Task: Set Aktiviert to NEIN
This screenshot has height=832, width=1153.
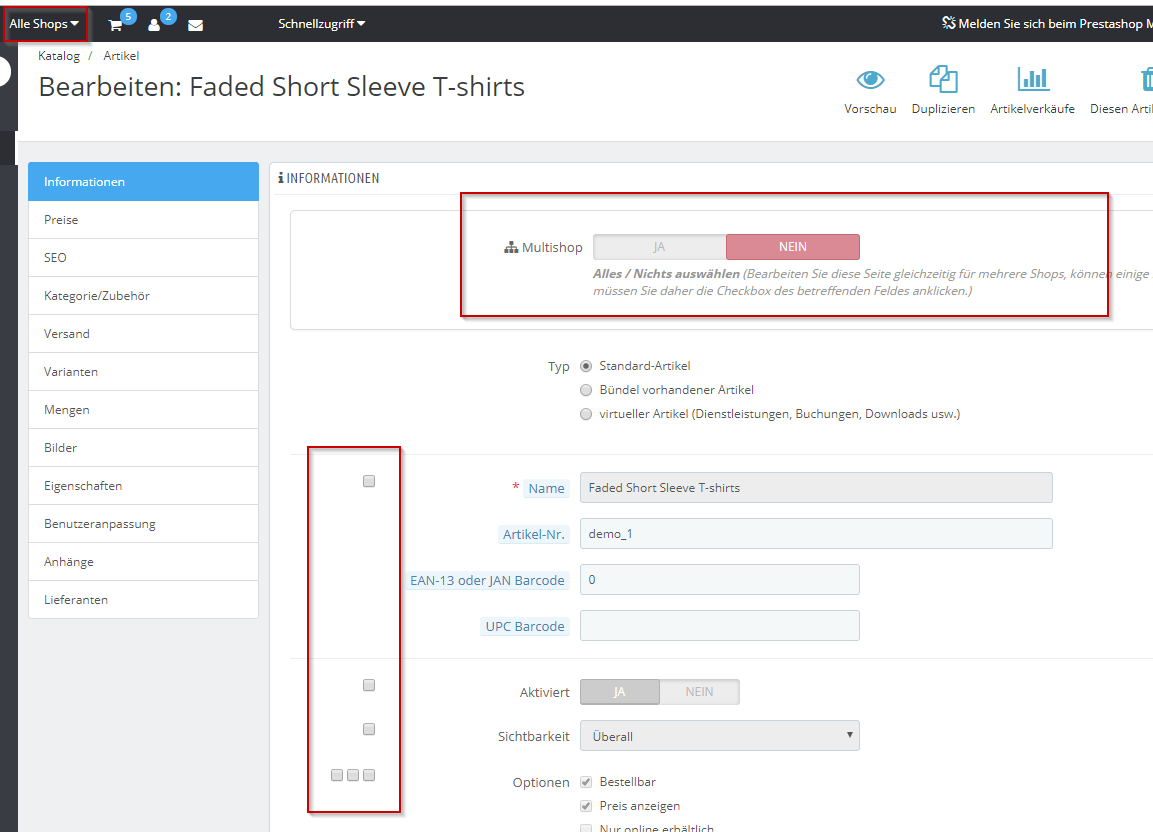Action: point(699,692)
